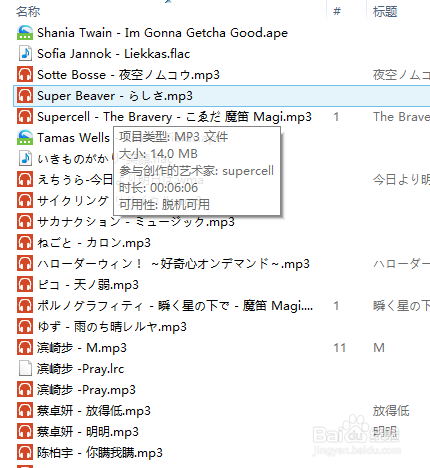Select the Tamas Wells file name
430x468 pixels.
tap(73, 138)
